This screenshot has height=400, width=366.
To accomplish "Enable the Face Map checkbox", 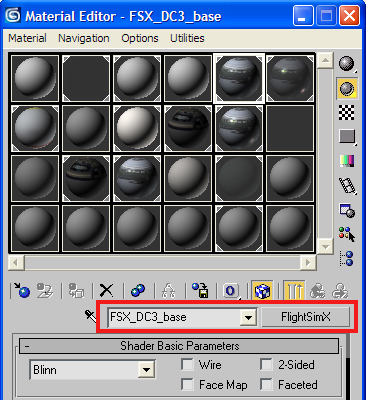I will (x=187, y=384).
